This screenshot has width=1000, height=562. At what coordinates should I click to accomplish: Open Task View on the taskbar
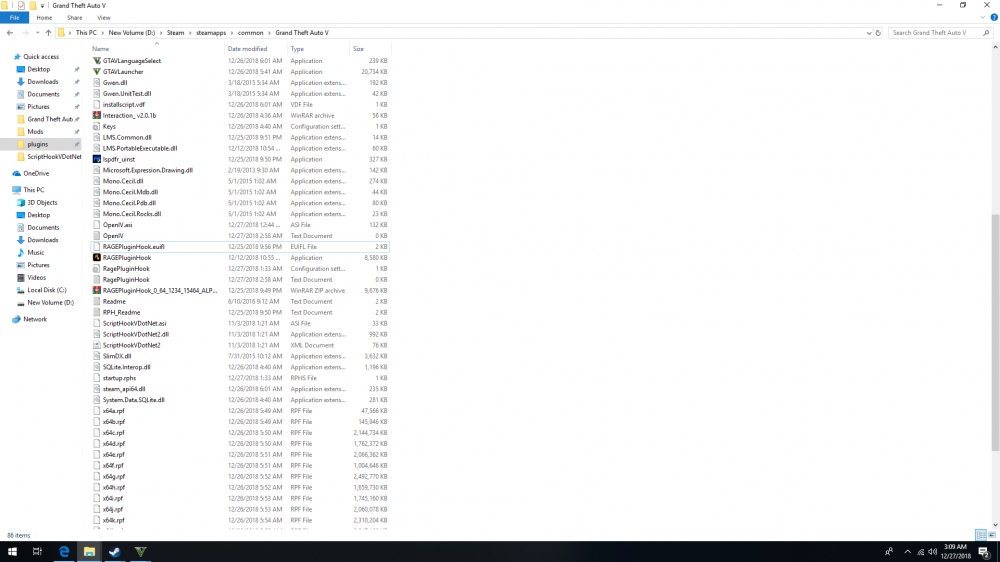[37, 552]
